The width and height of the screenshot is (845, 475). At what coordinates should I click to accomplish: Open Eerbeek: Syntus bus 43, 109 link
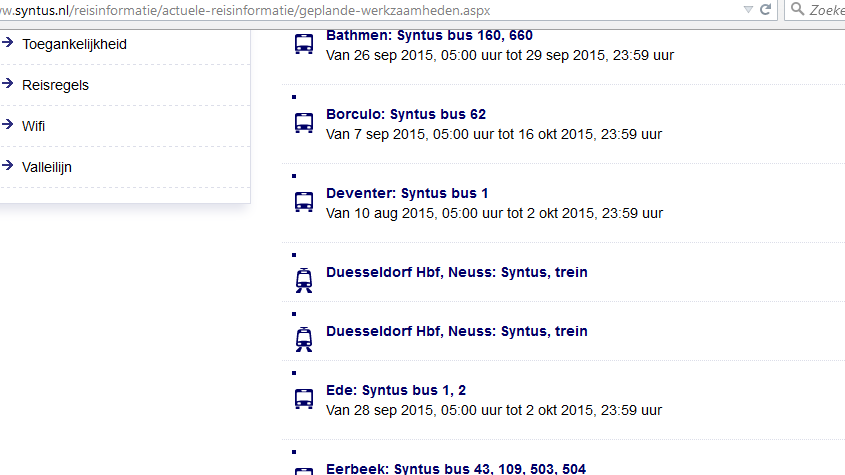[x=456, y=469]
